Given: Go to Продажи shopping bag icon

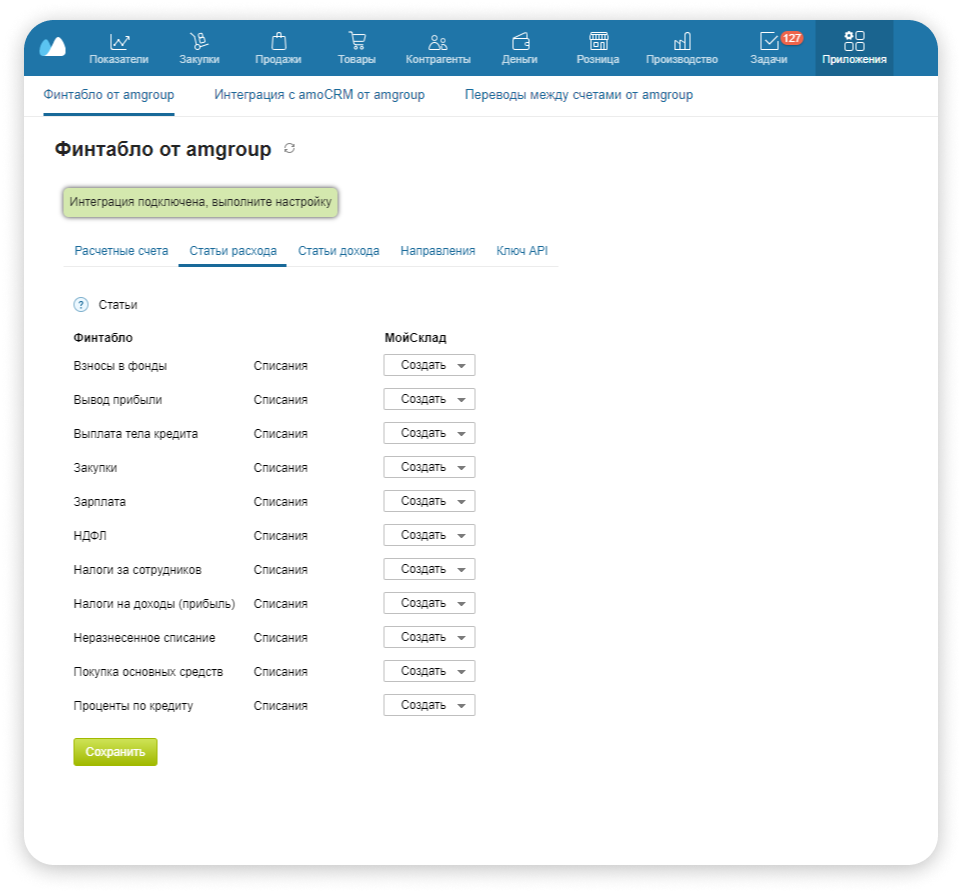Looking at the screenshot, I should click(x=279, y=41).
